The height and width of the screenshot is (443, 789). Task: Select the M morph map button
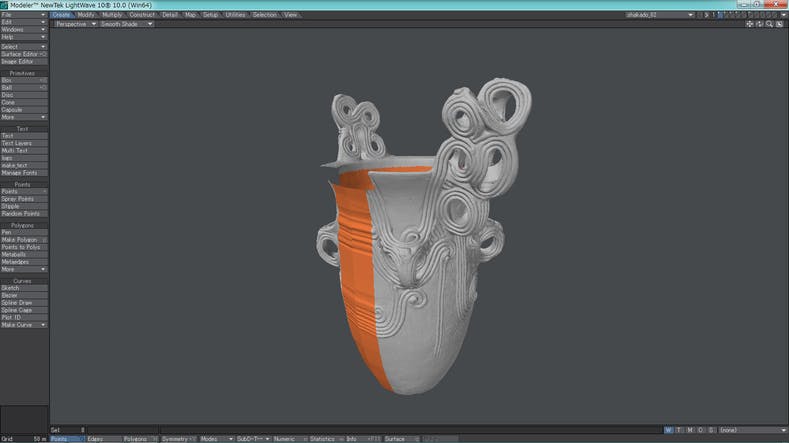coord(690,430)
